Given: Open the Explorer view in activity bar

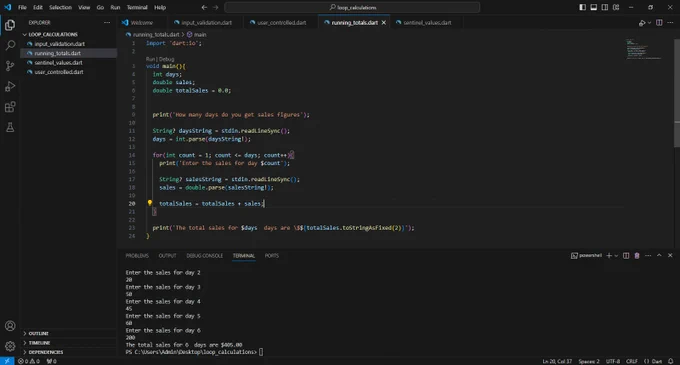Looking at the screenshot, I should (10, 25).
